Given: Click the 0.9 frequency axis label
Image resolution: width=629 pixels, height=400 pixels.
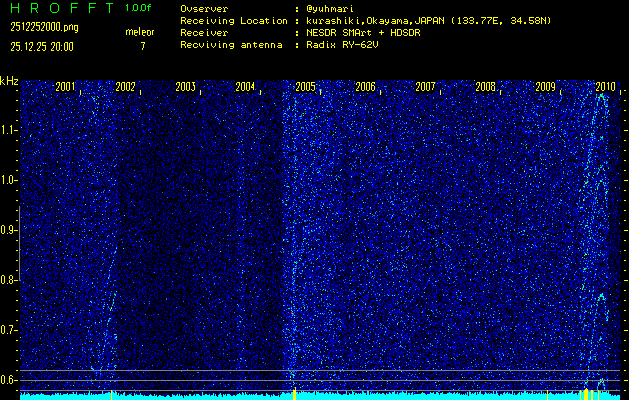Looking at the screenshot, I should (8, 230).
